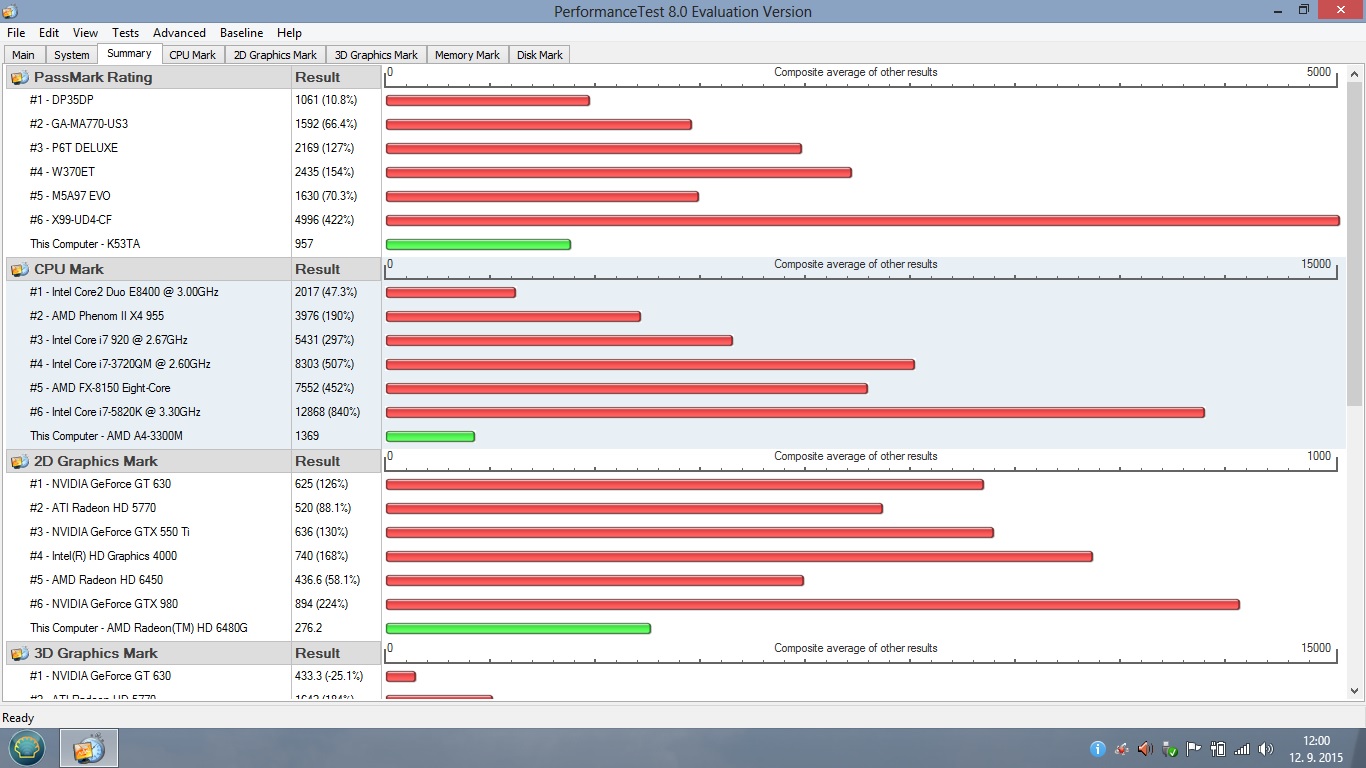Click the PassMark Rating header label
This screenshot has width=1366, height=768.
[x=93, y=77]
